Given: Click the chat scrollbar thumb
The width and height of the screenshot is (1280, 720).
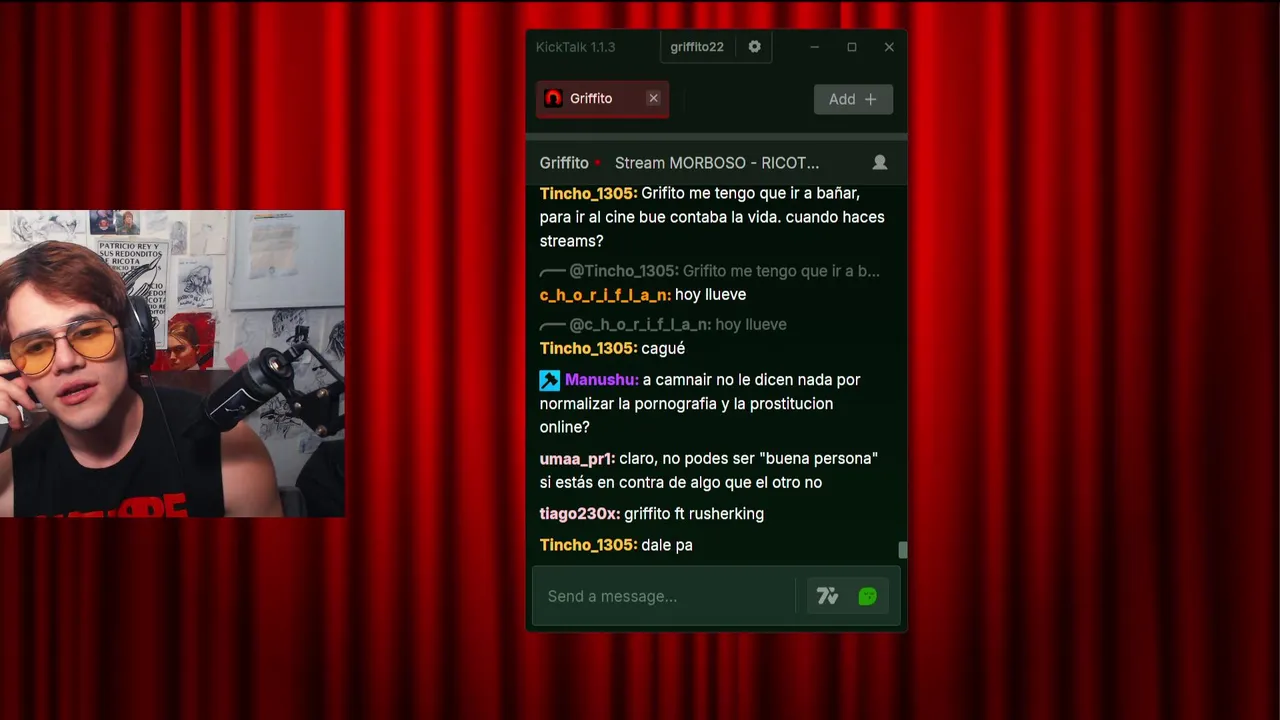Looking at the screenshot, I should (x=903, y=550).
